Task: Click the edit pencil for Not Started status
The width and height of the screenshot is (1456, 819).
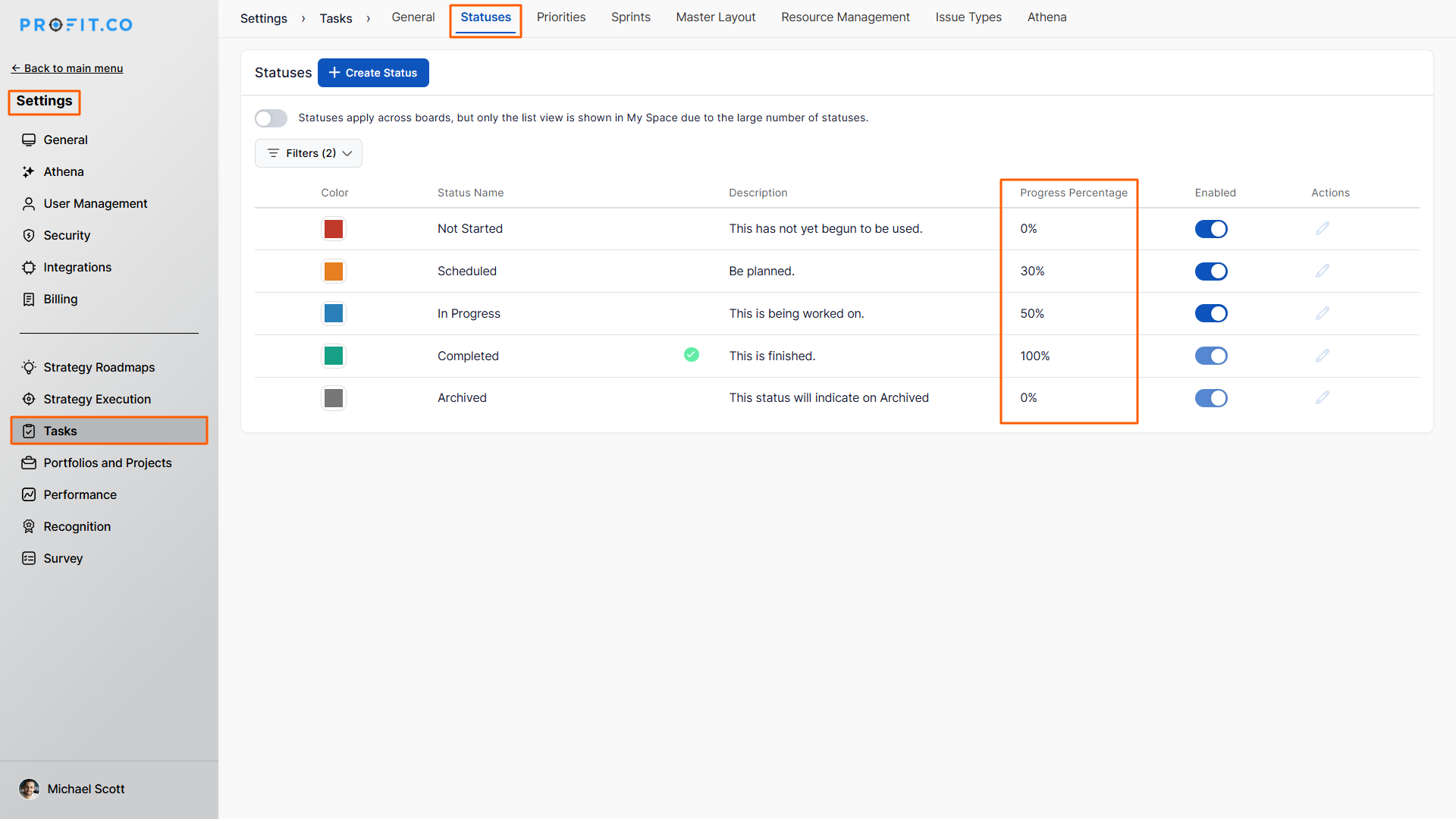Action: (x=1322, y=228)
